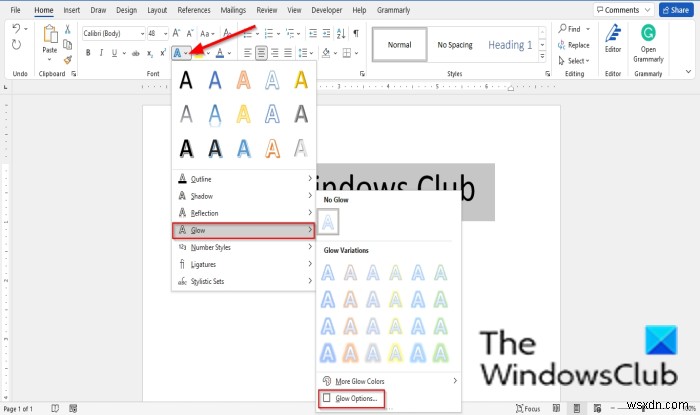Open Borders dropdown arrow
Screen dimensions: 700x415
pyautogui.click(x=357, y=53)
